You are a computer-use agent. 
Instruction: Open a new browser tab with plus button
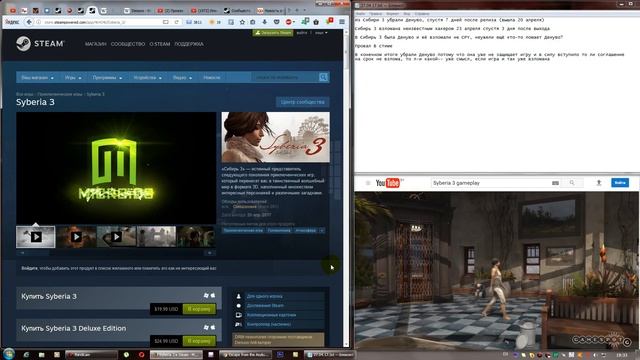[297, 10]
